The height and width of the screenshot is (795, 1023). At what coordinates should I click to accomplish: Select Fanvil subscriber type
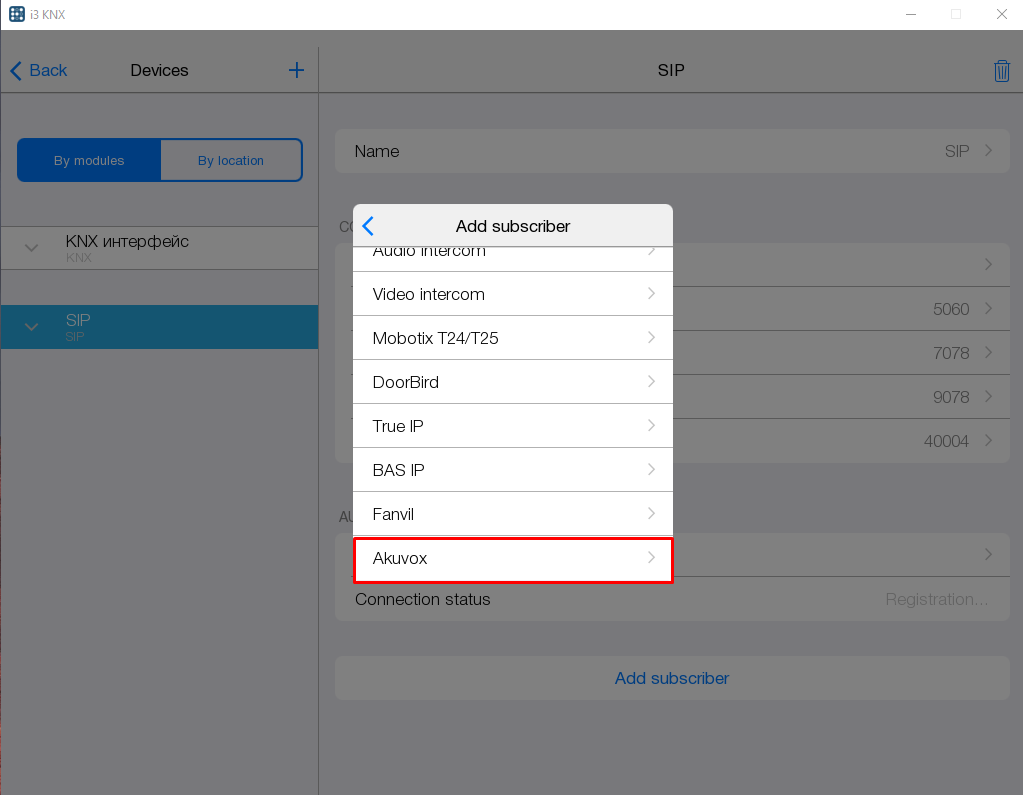[512, 514]
